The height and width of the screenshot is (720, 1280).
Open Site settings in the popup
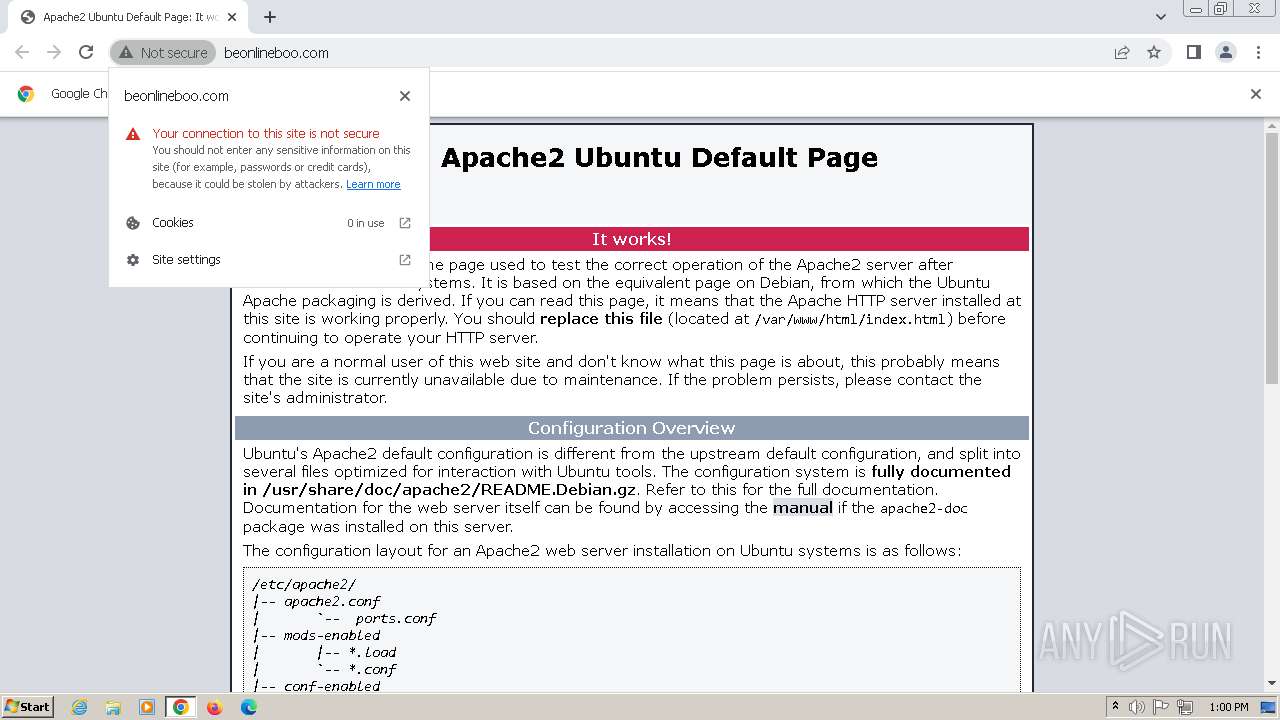(269, 260)
